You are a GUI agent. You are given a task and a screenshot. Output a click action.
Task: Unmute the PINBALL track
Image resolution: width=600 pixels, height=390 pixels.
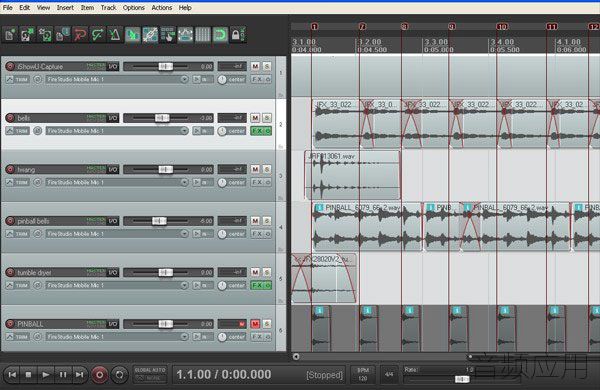(255, 324)
